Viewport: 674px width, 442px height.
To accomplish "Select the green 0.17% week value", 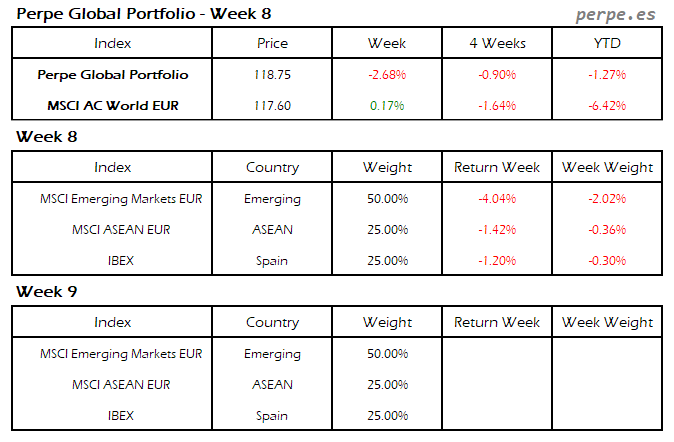I will [x=387, y=105].
